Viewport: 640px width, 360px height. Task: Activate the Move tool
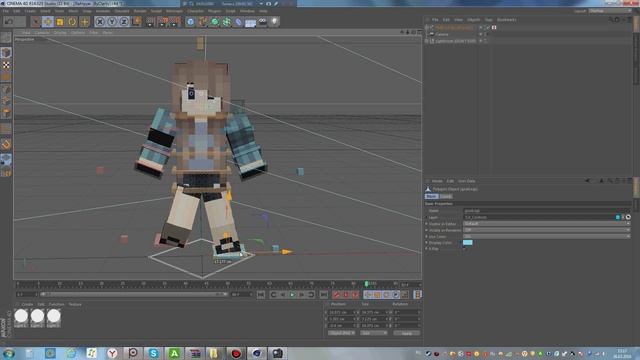click(48, 22)
